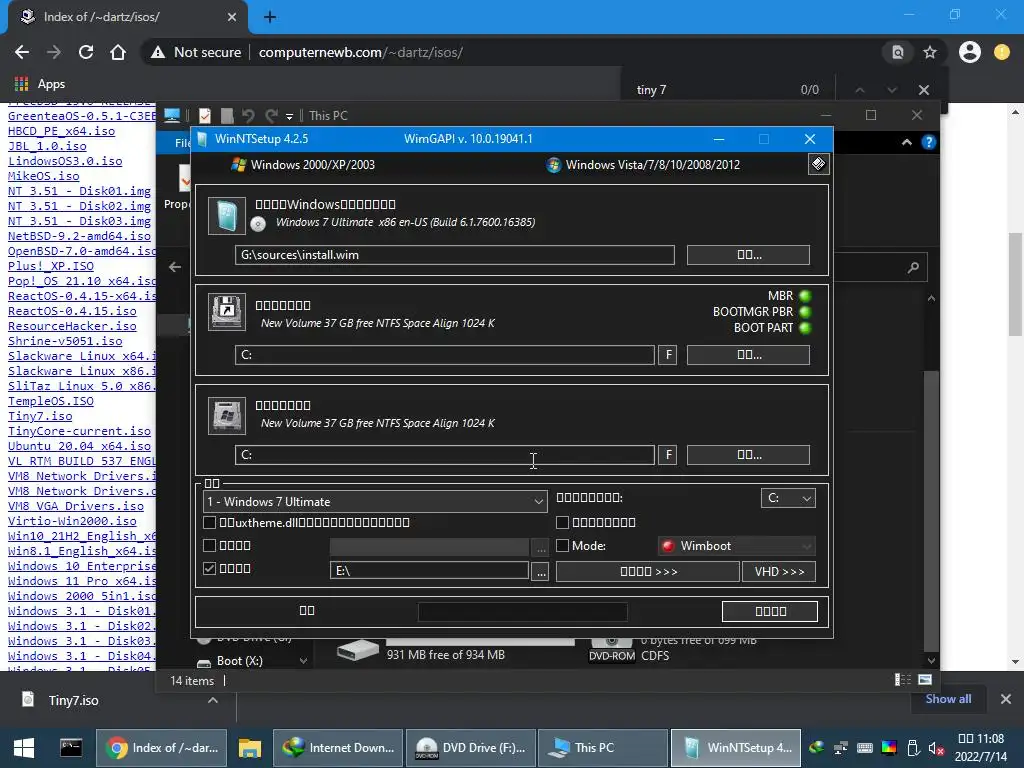Screen dimensions: 1024x768
Task: Click the VHD >>> button
Action: tap(779, 571)
